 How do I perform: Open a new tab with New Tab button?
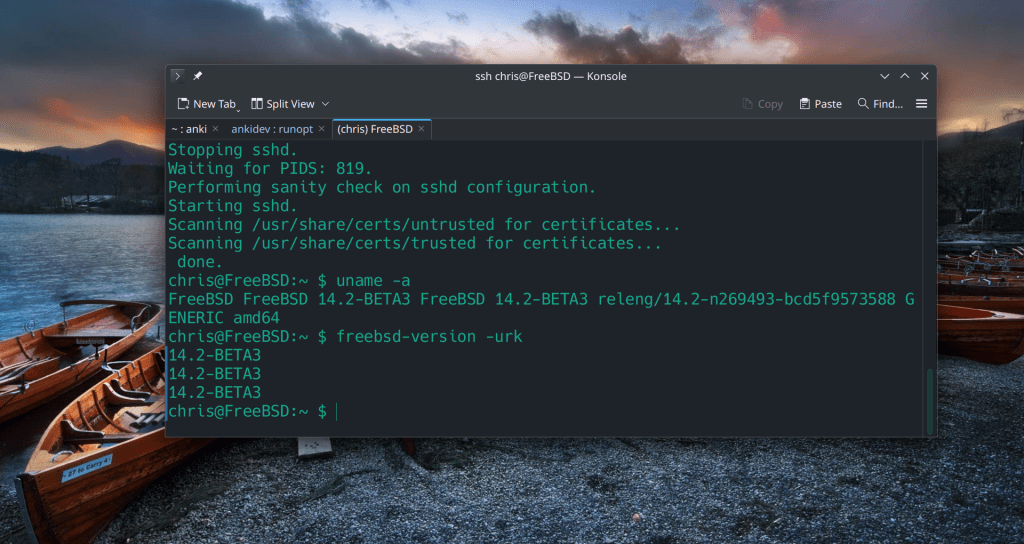pyautogui.click(x=208, y=104)
